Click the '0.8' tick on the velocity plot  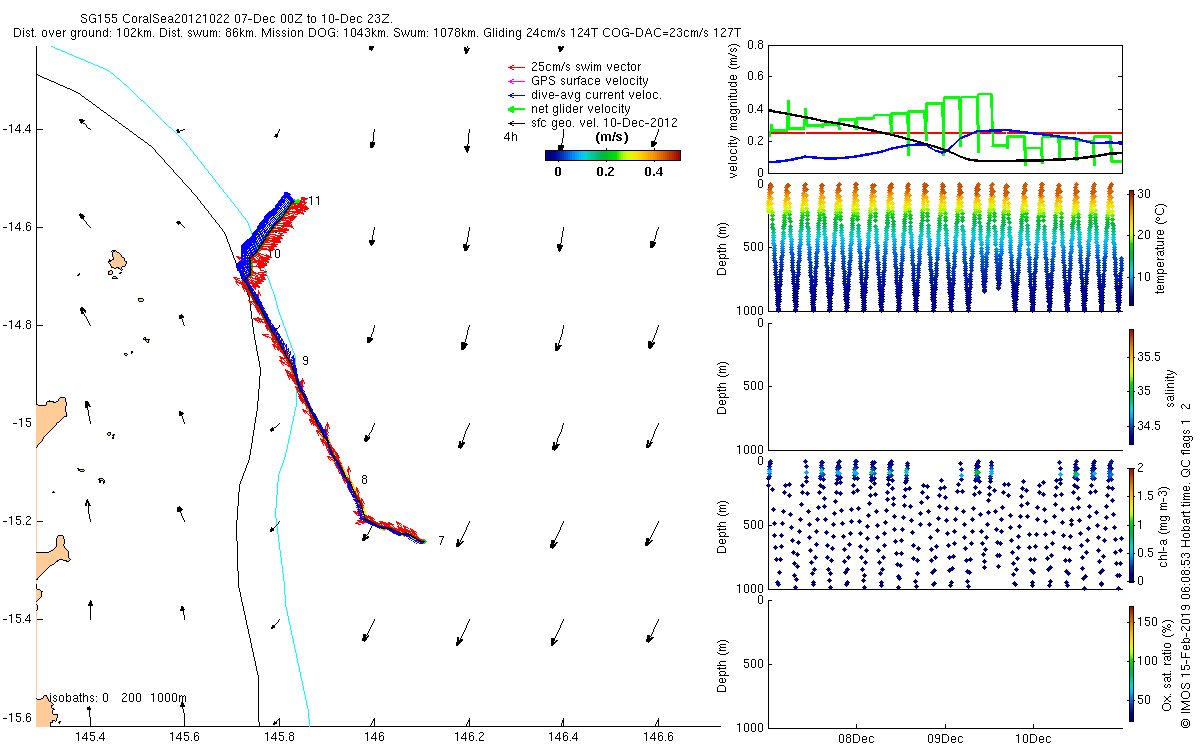[x=755, y=45]
